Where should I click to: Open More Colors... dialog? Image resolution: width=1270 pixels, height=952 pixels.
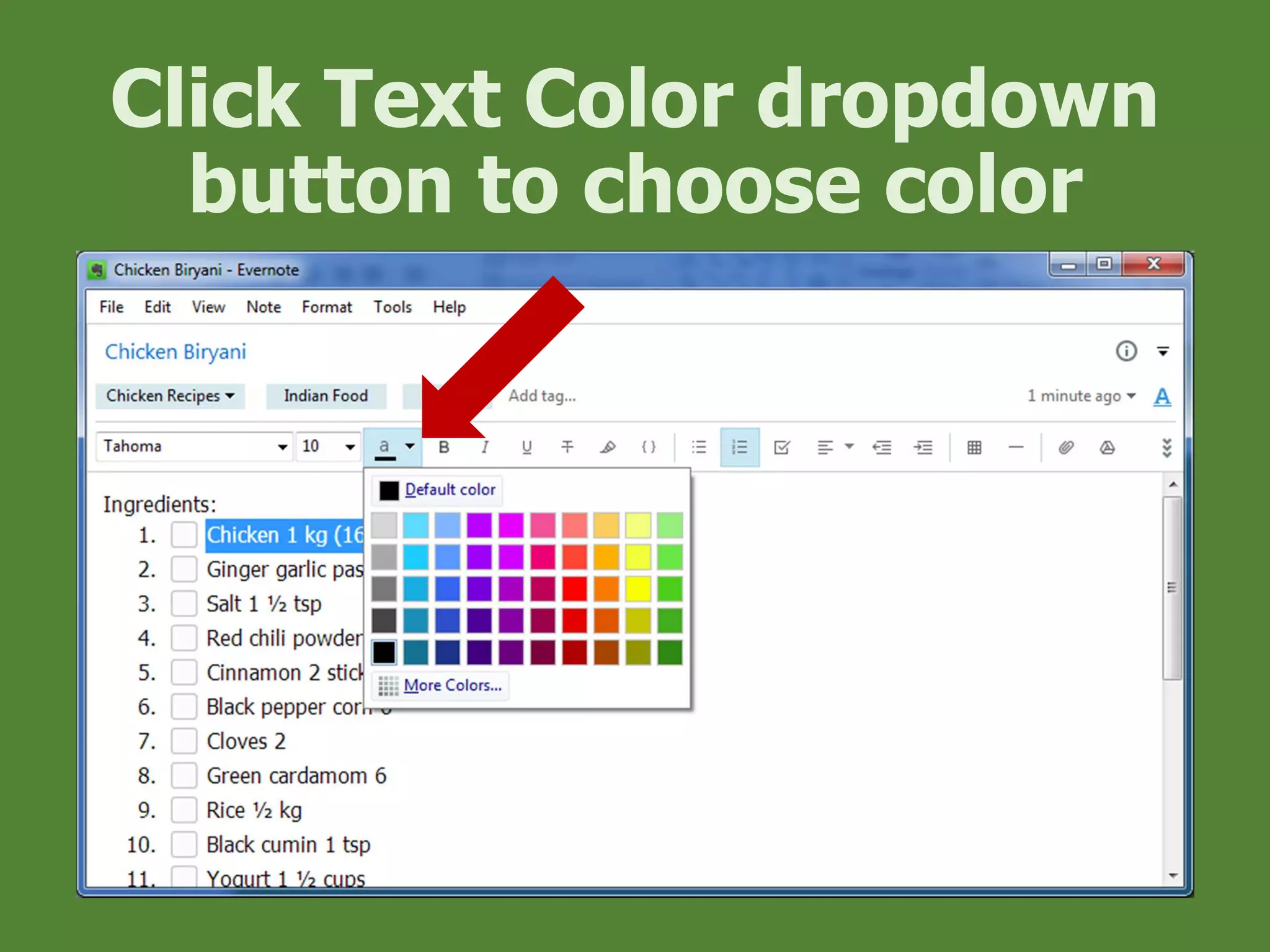440,685
